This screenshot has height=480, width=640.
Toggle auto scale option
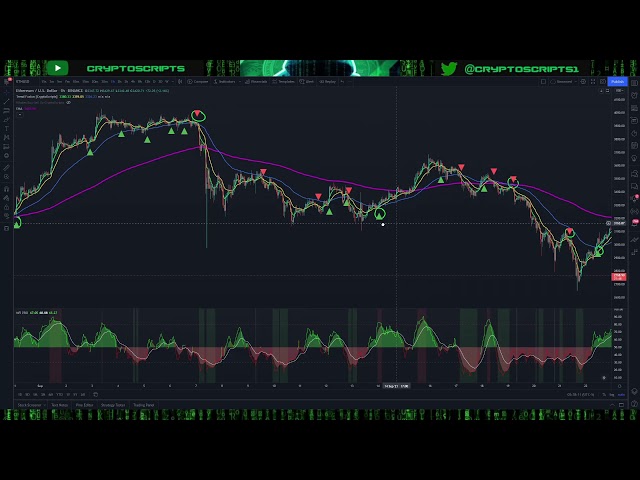coord(621,395)
